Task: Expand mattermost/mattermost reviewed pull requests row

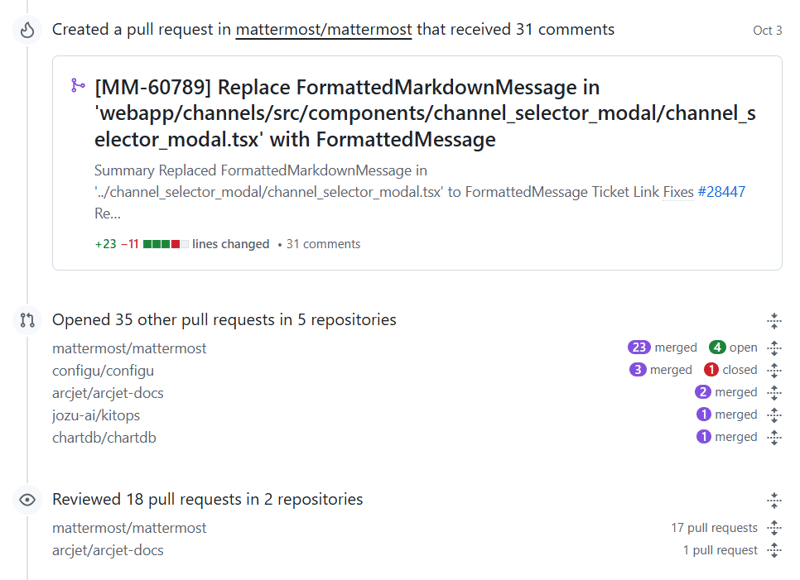Action: coord(774,528)
